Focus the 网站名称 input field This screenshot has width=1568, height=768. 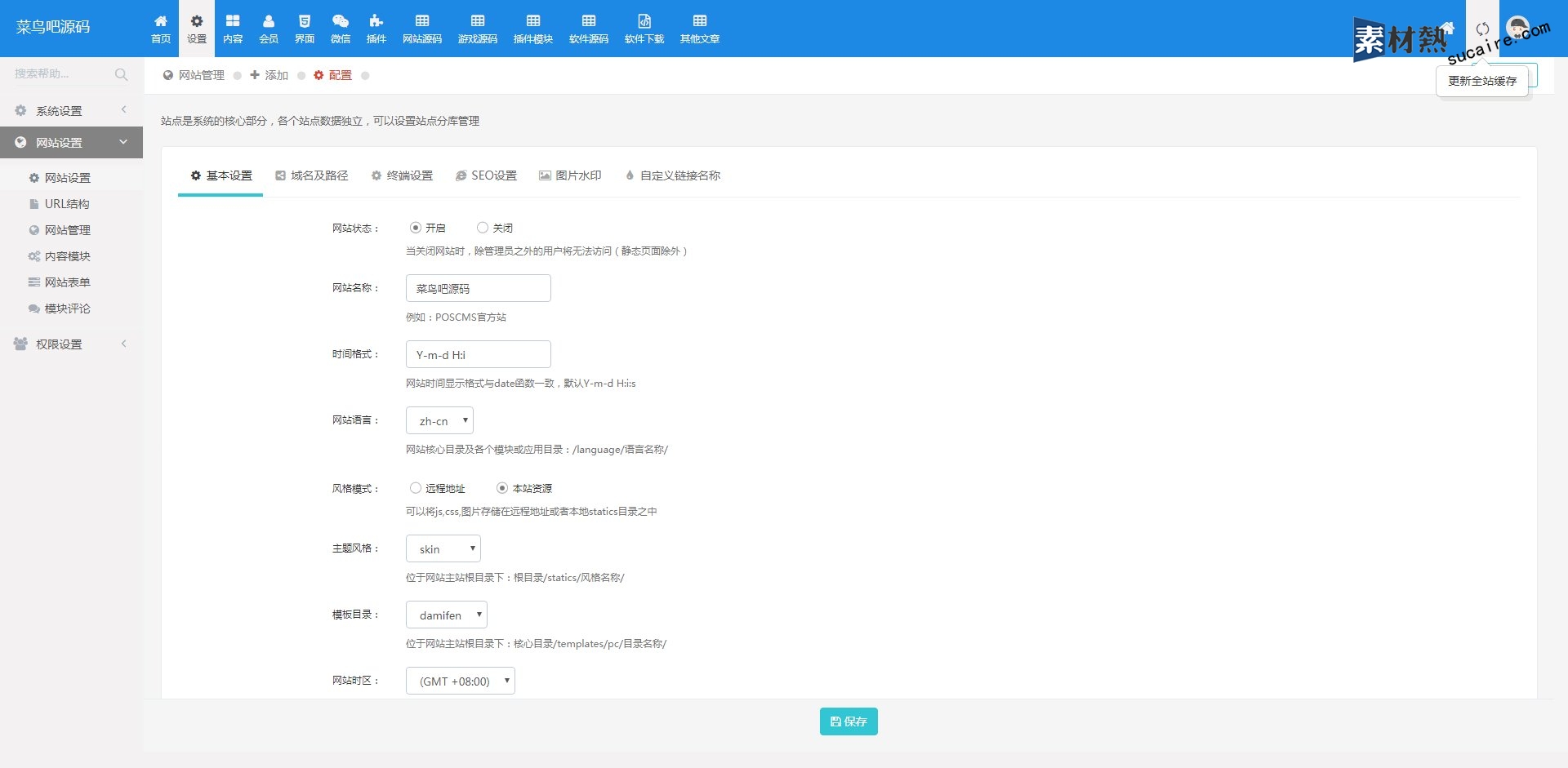point(479,288)
